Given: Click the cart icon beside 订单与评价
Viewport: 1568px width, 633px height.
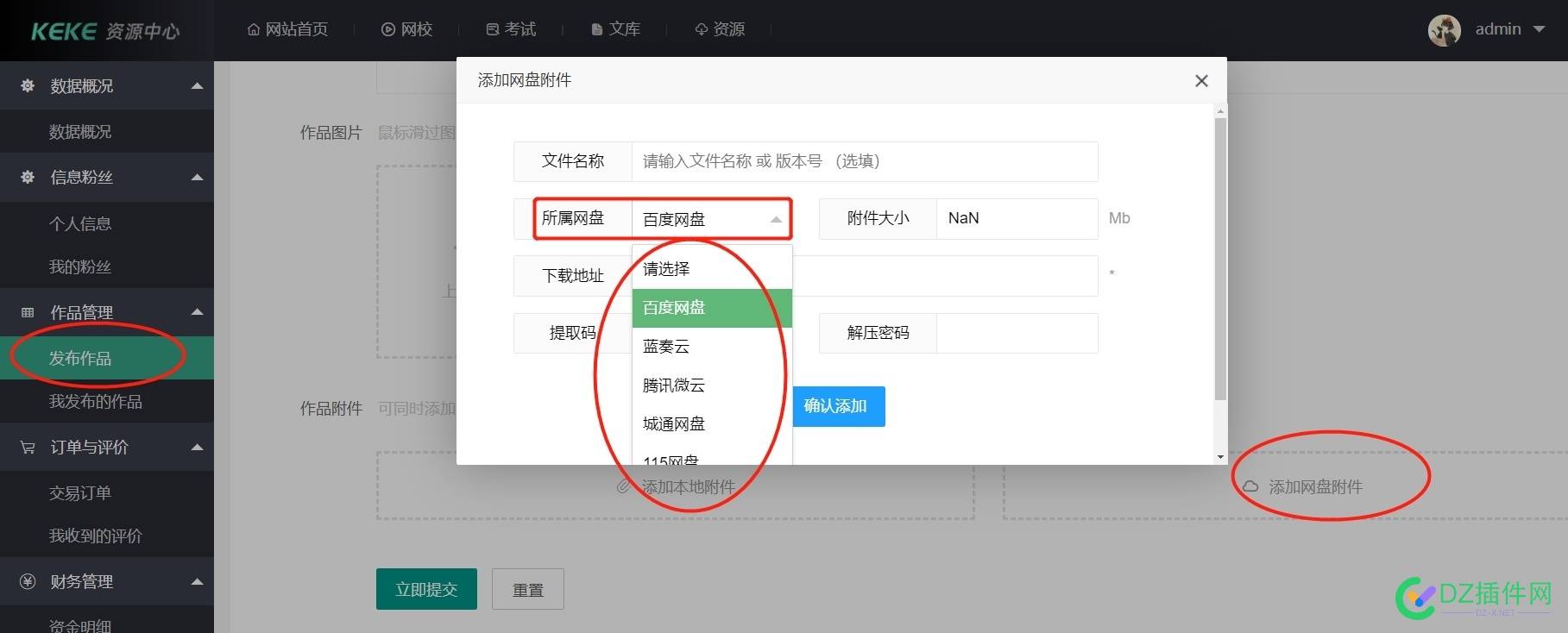Looking at the screenshot, I should point(28,447).
